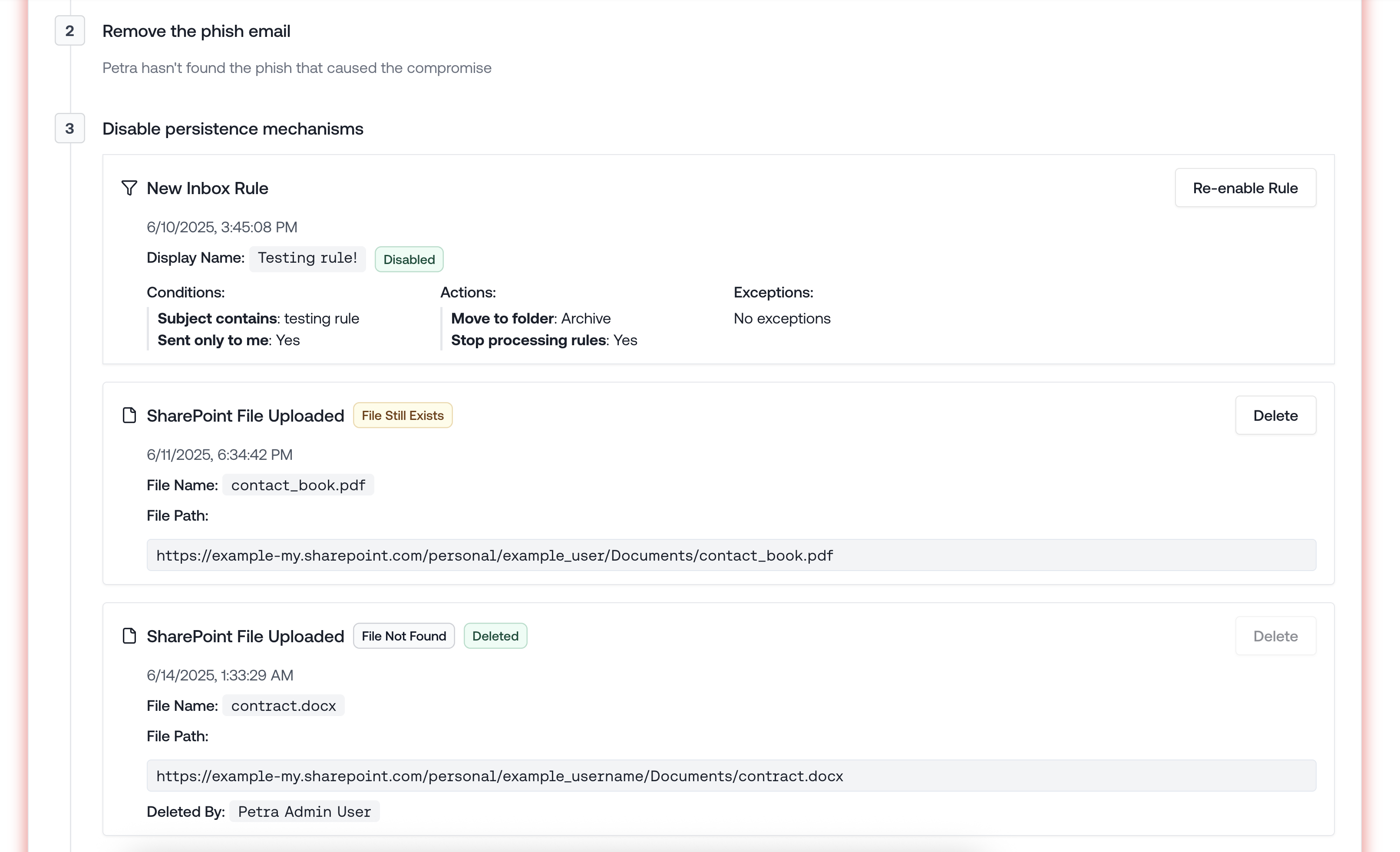Screen dimensions: 1400x852
Task: Click the step 3 number badge
Action: (x=69, y=129)
